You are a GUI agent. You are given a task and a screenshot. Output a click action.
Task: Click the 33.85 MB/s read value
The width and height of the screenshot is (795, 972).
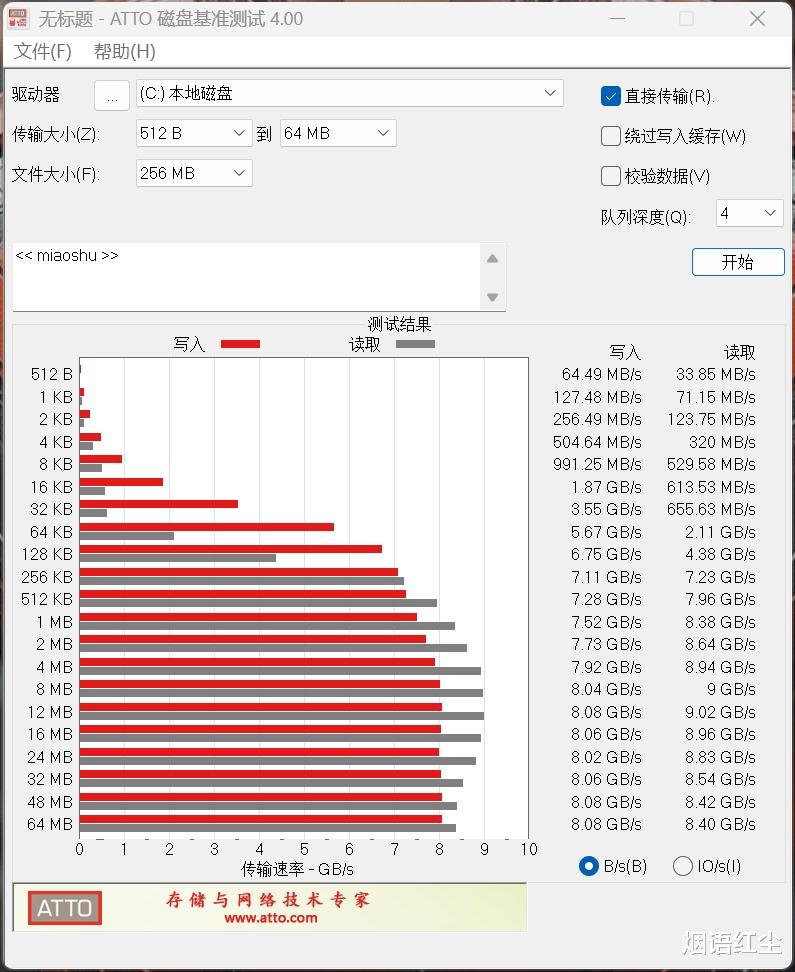pyautogui.click(x=715, y=374)
